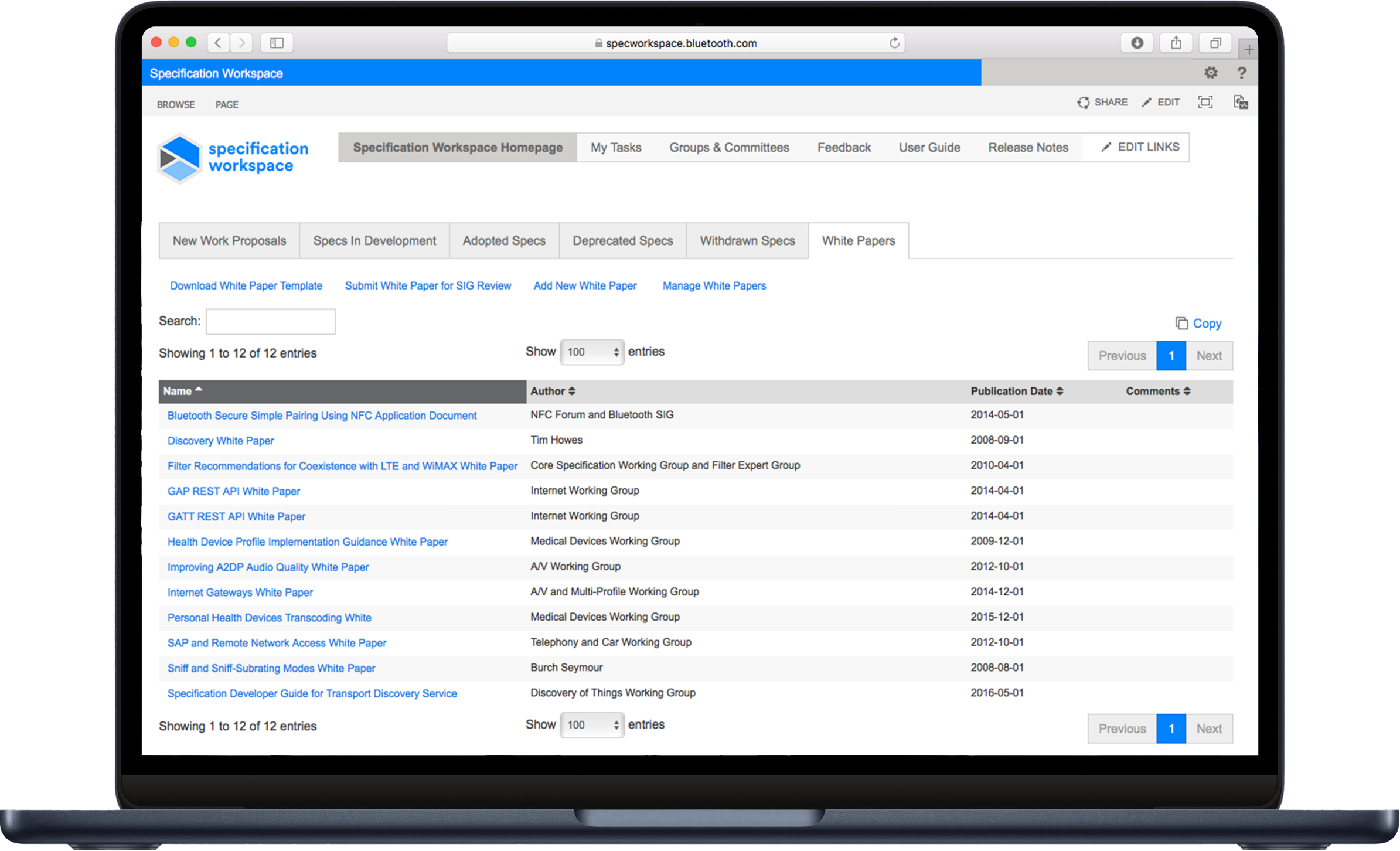Open the Groups & Committees menu item

pos(729,148)
